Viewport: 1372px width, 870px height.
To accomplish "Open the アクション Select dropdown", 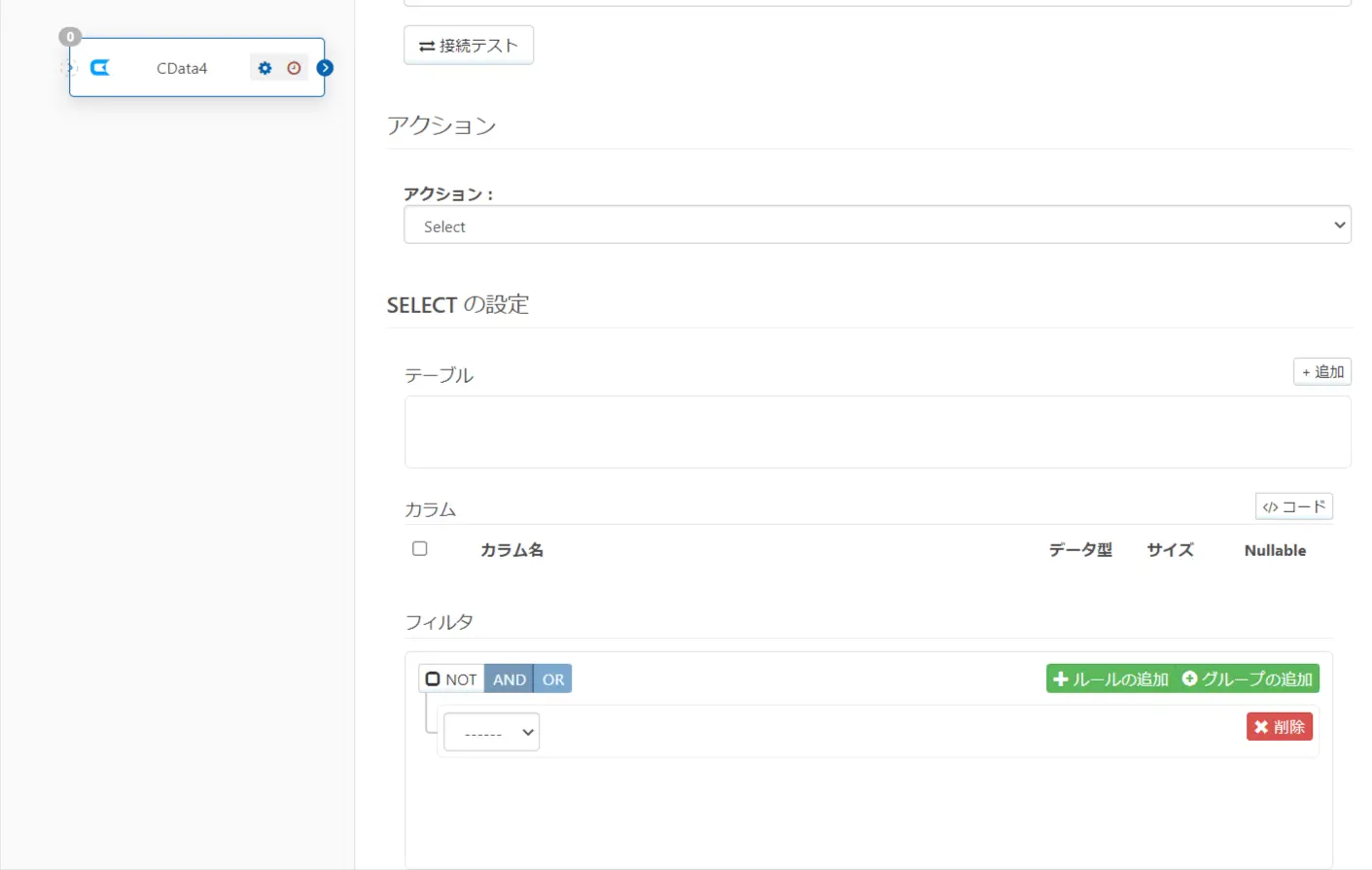I will 877,226.
